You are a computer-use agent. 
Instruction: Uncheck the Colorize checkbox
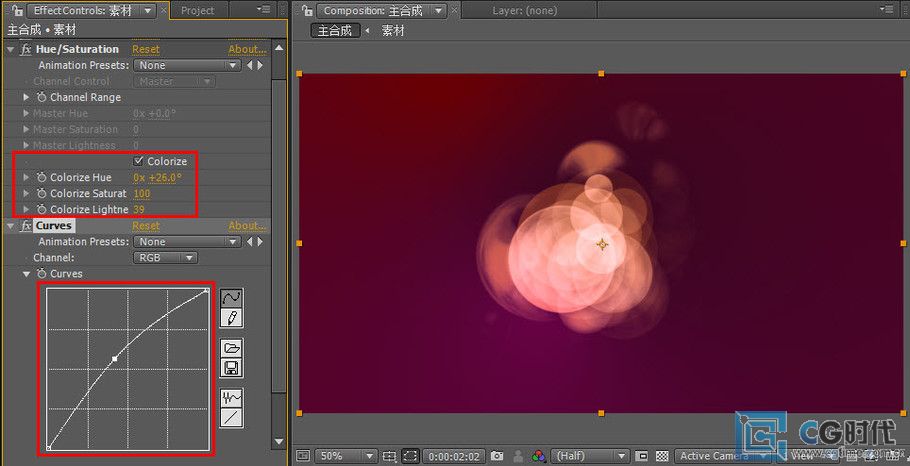(x=138, y=161)
